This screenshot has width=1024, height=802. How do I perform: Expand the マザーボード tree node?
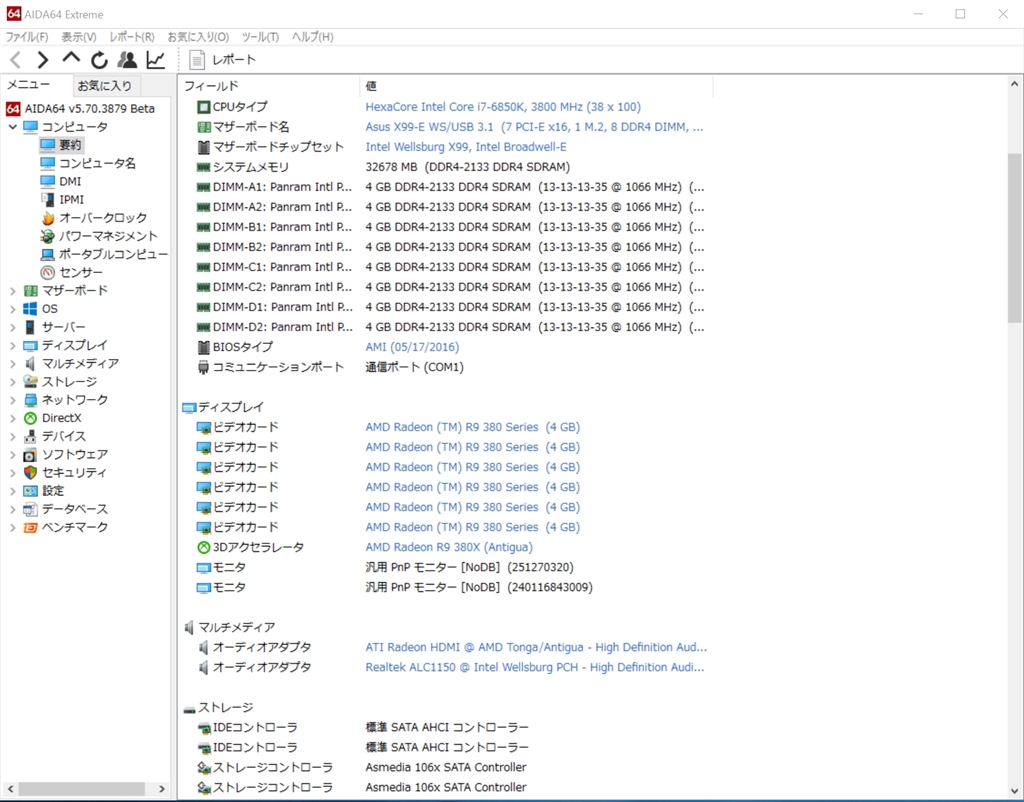tap(12, 291)
